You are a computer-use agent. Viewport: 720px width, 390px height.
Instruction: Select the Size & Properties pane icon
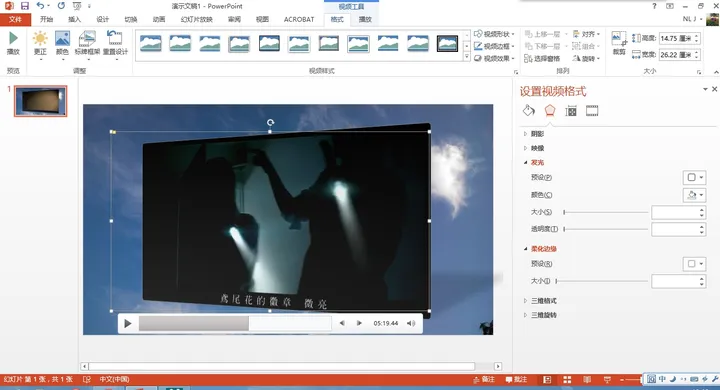(x=571, y=111)
